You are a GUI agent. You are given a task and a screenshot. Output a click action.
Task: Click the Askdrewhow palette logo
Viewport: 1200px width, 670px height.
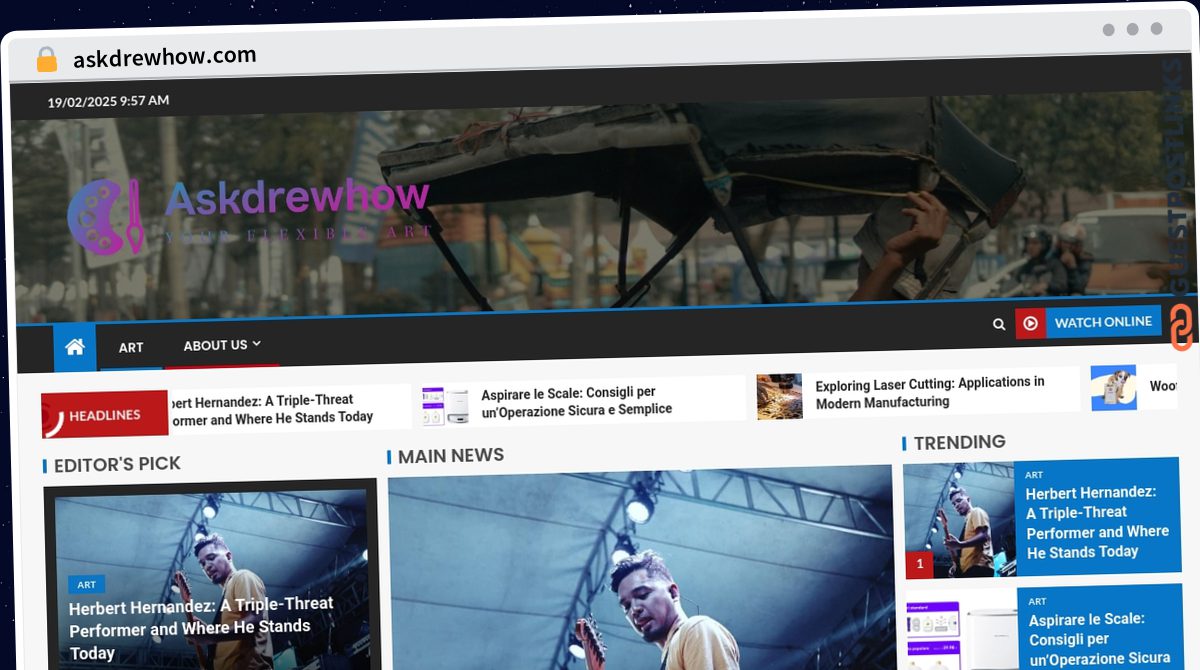point(106,217)
